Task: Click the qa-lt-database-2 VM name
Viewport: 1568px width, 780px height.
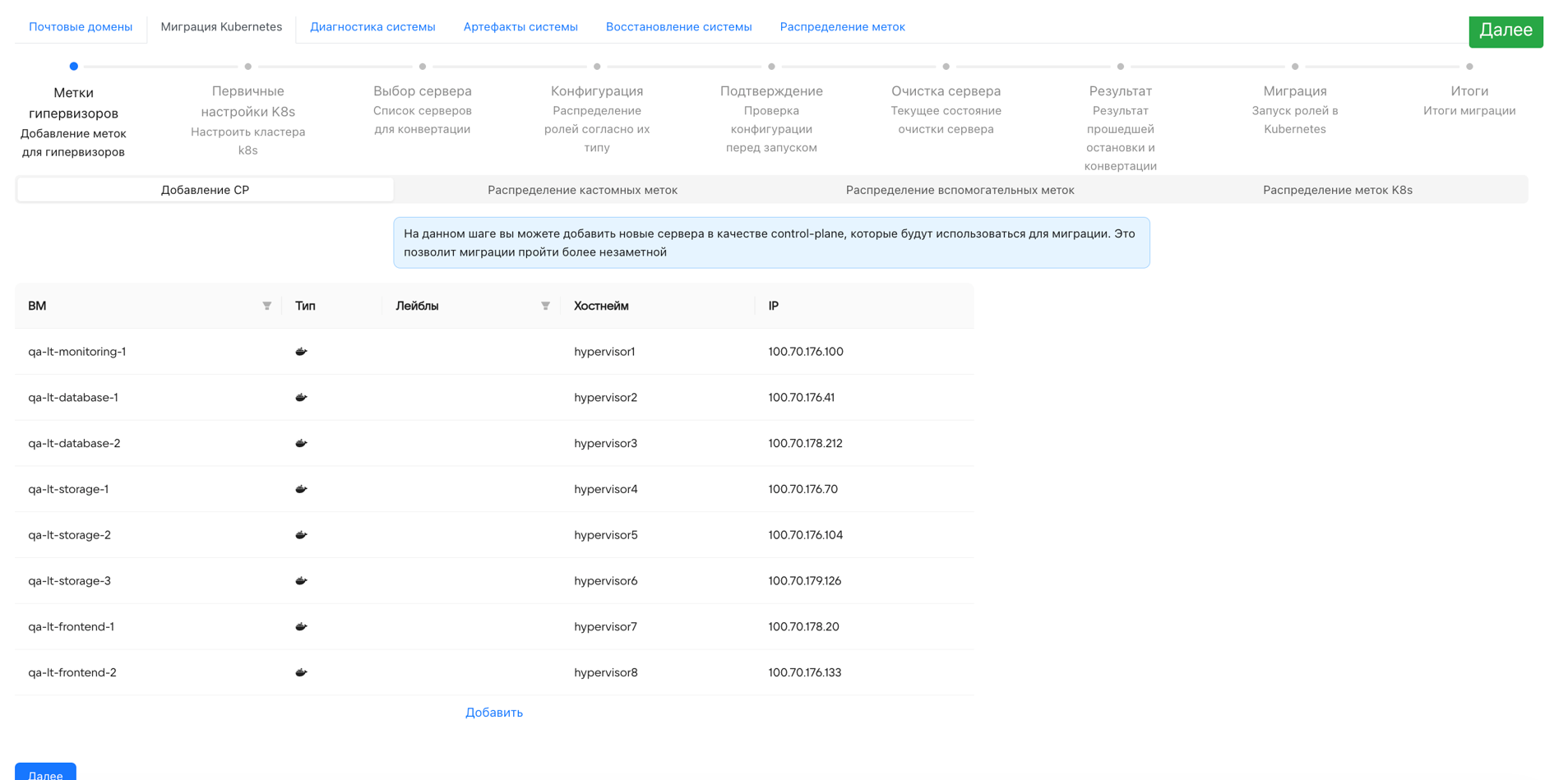Action: pyautogui.click(x=74, y=444)
